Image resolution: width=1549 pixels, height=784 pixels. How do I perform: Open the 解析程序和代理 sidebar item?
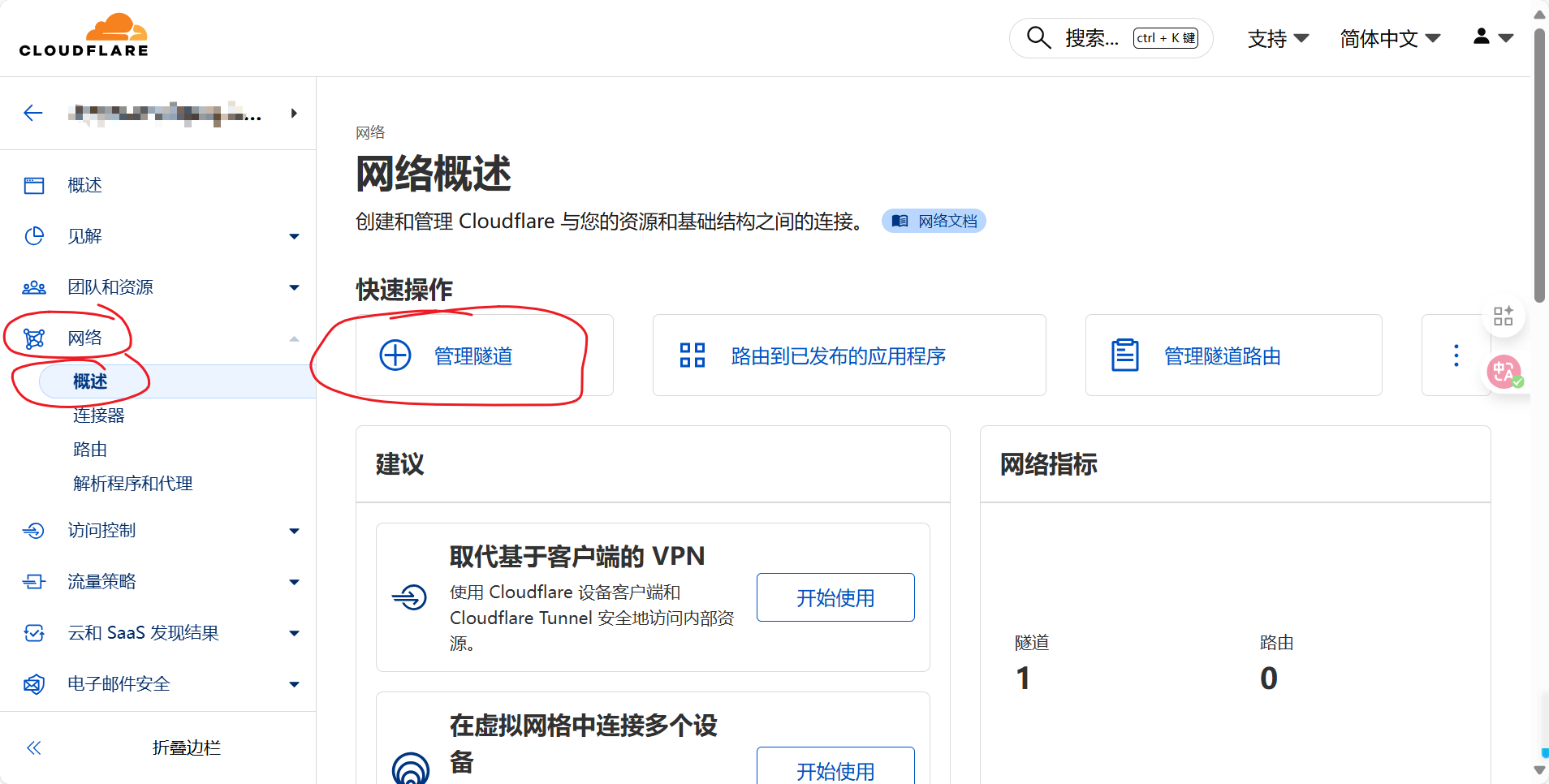click(132, 484)
